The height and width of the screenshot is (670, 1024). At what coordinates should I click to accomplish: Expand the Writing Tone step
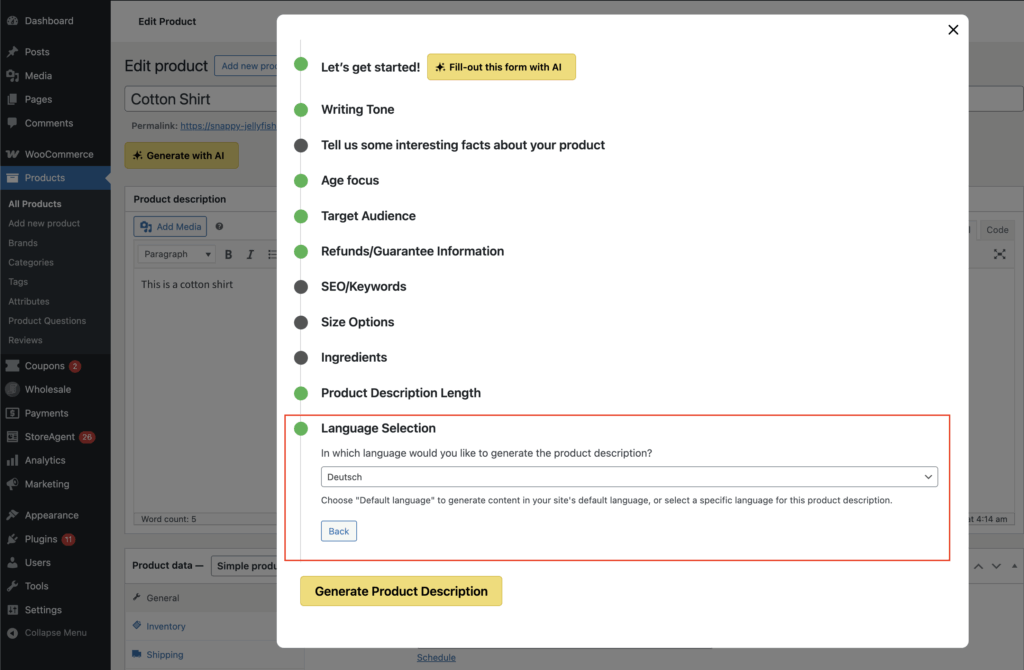tap(357, 110)
